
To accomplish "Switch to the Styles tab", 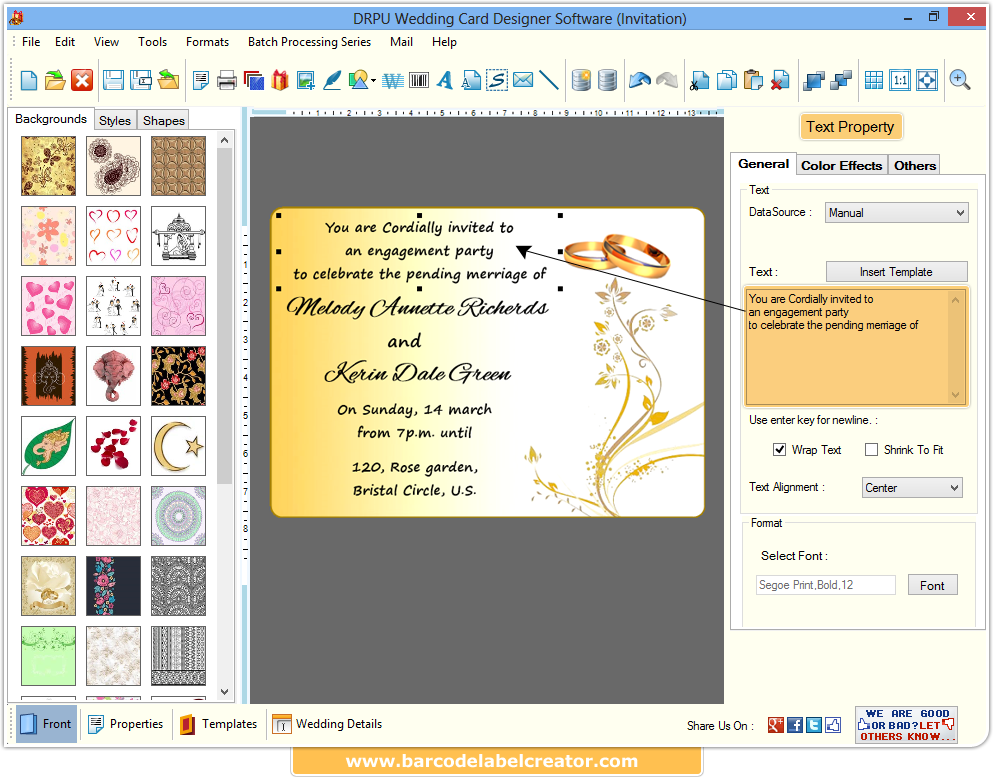I will [115, 120].
